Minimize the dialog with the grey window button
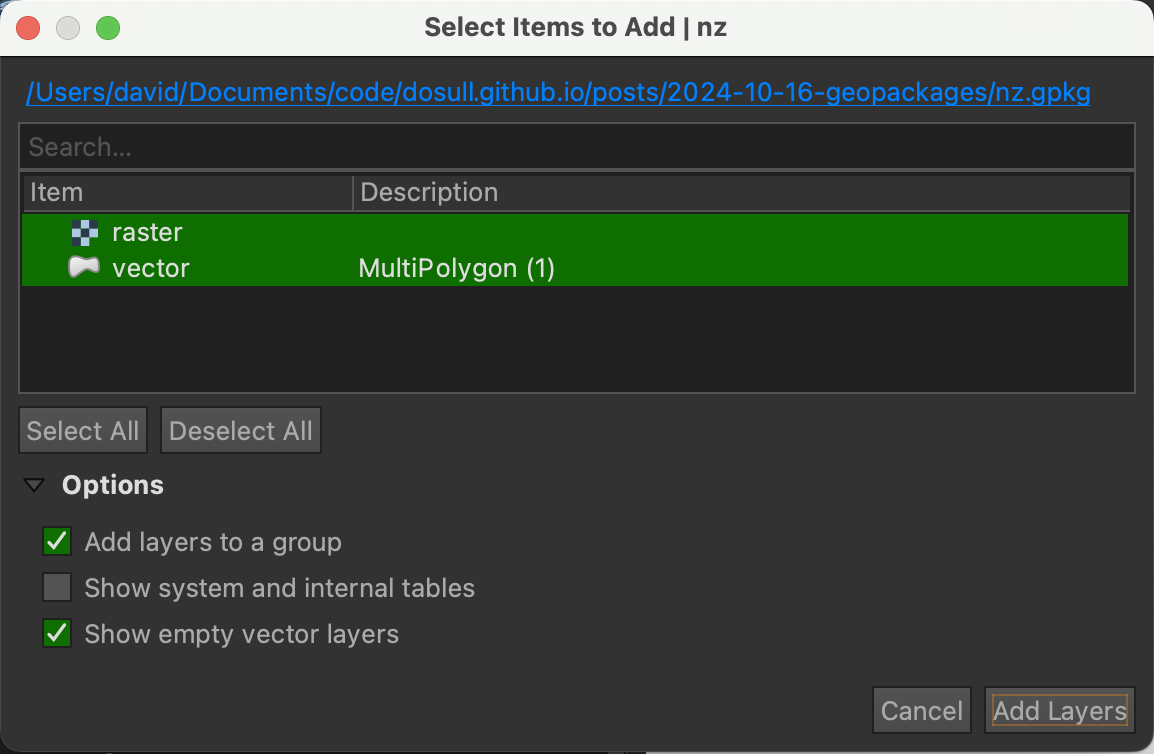 coord(68,28)
